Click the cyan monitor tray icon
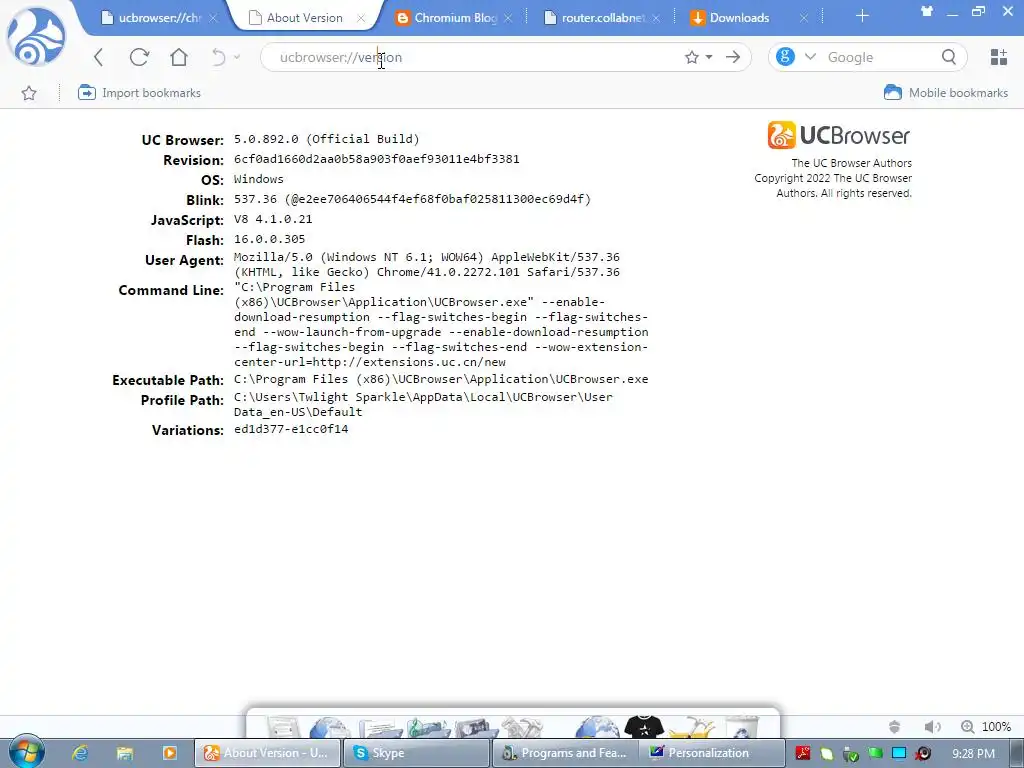Viewport: 1024px width, 768px height. 899,753
